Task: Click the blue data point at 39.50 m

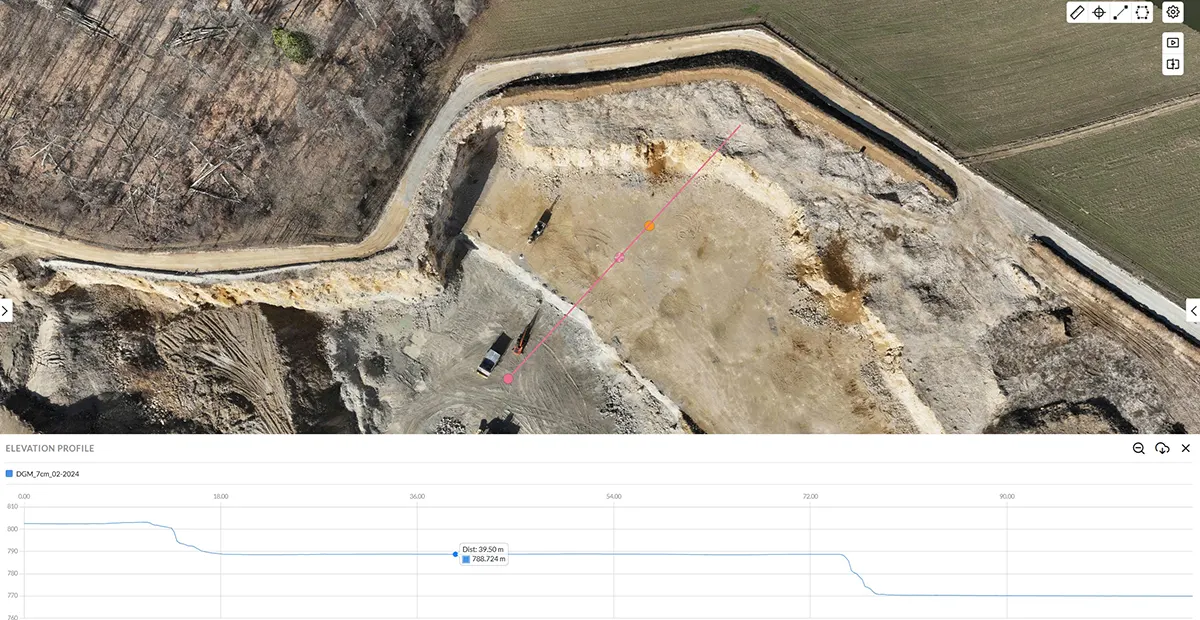Action: pyautogui.click(x=455, y=554)
